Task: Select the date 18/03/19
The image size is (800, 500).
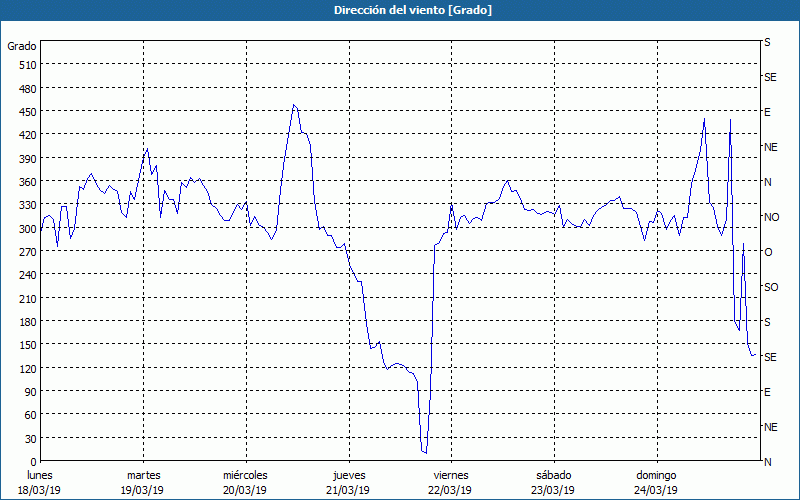Action: click(x=40, y=490)
